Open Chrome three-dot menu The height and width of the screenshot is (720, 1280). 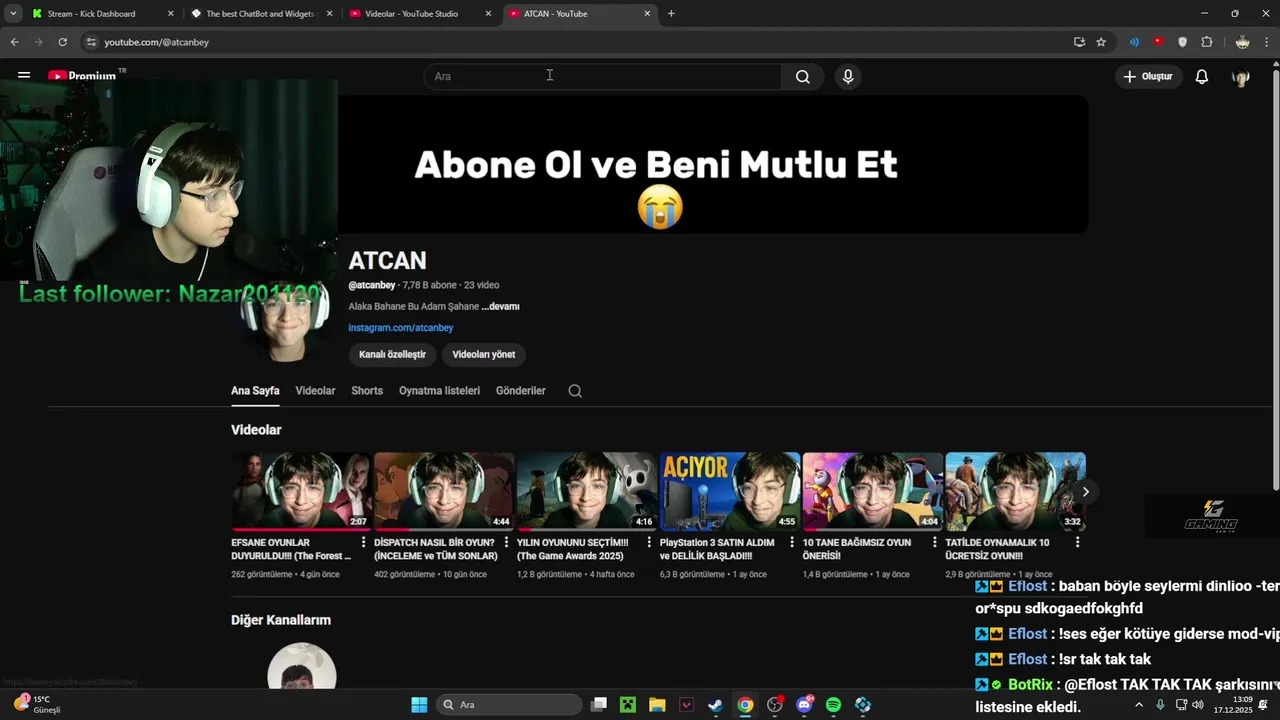(1267, 42)
